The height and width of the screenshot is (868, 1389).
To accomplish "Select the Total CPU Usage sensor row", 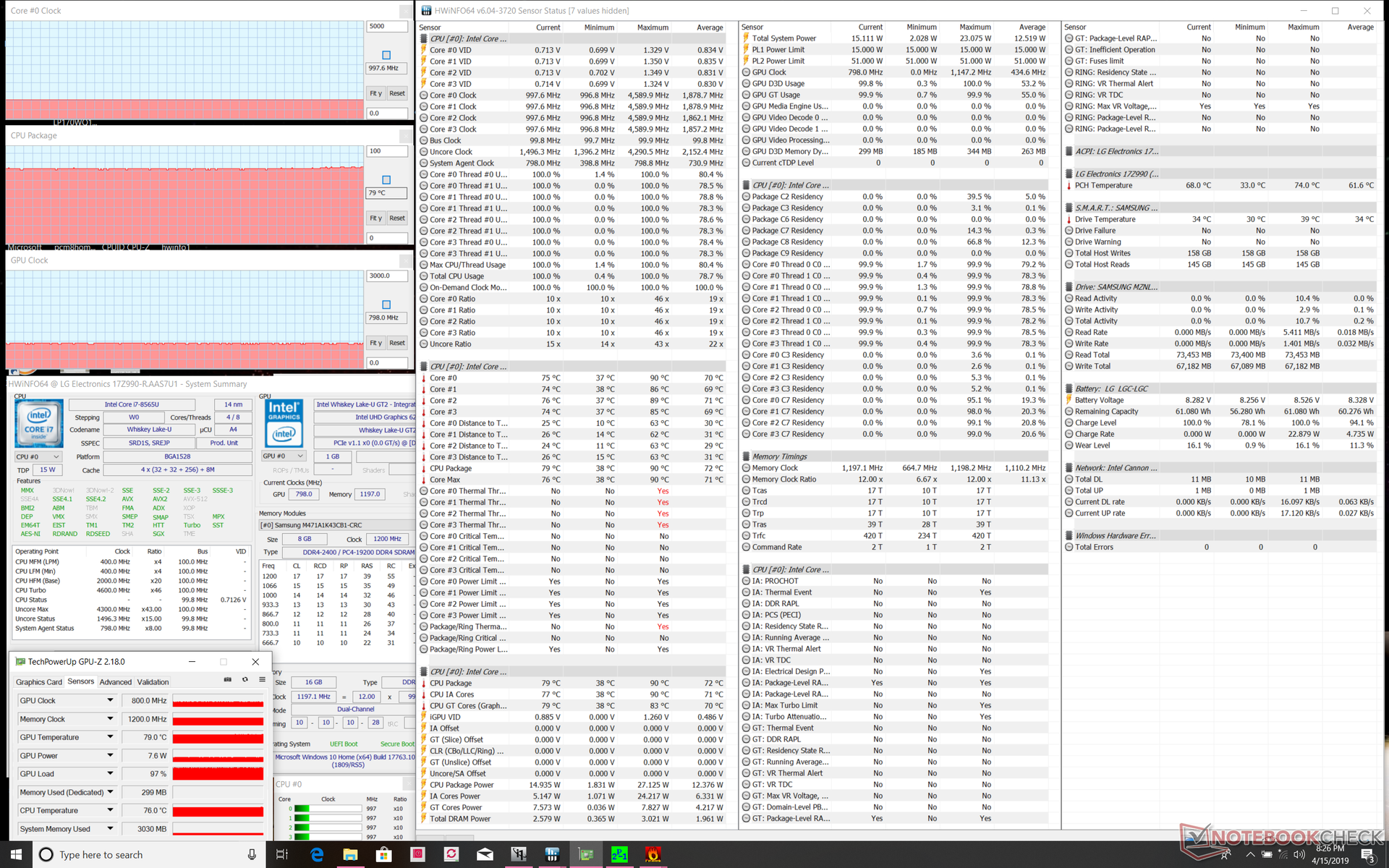I will click(572, 276).
